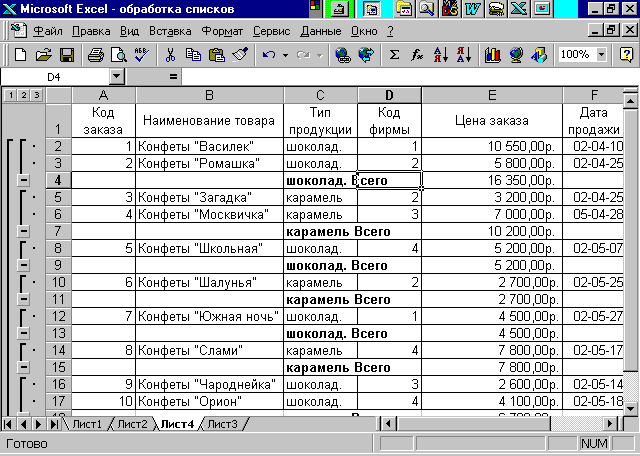Open the Сервис menu
Viewport: 640px width, 456px height.
[x=271, y=31]
